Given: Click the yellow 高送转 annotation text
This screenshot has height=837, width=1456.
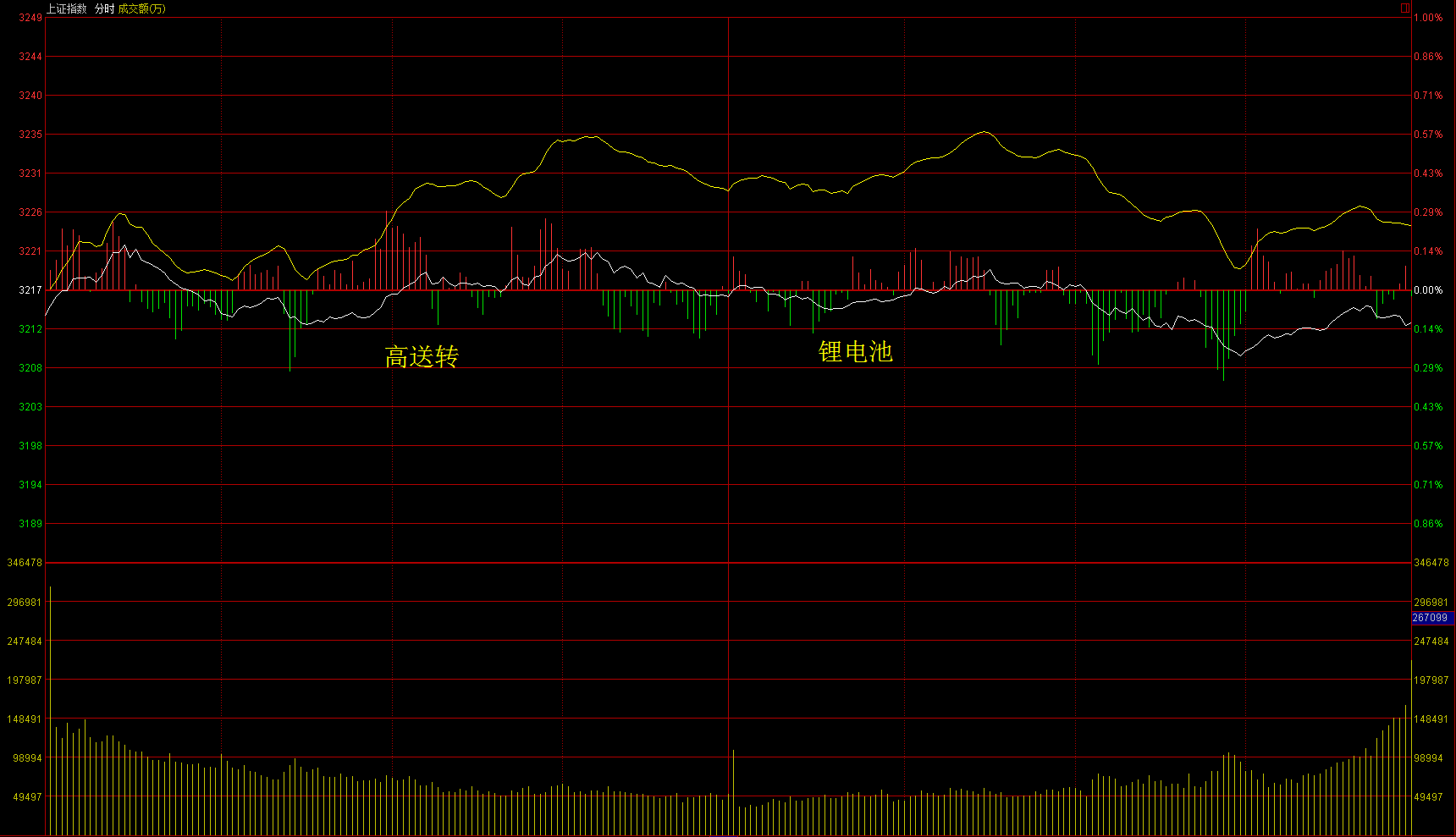Looking at the screenshot, I should 422,356.
